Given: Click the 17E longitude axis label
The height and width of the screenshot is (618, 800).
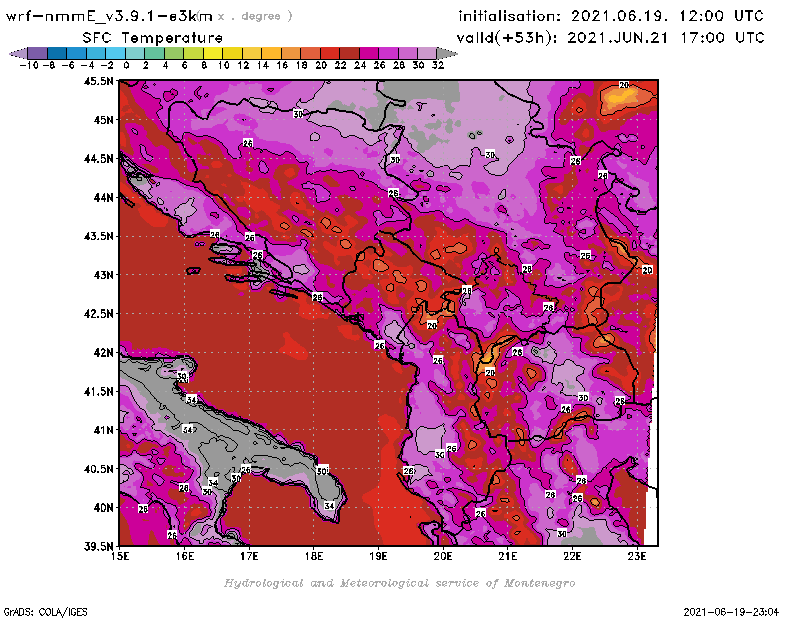Looking at the screenshot, I should [249, 556].
